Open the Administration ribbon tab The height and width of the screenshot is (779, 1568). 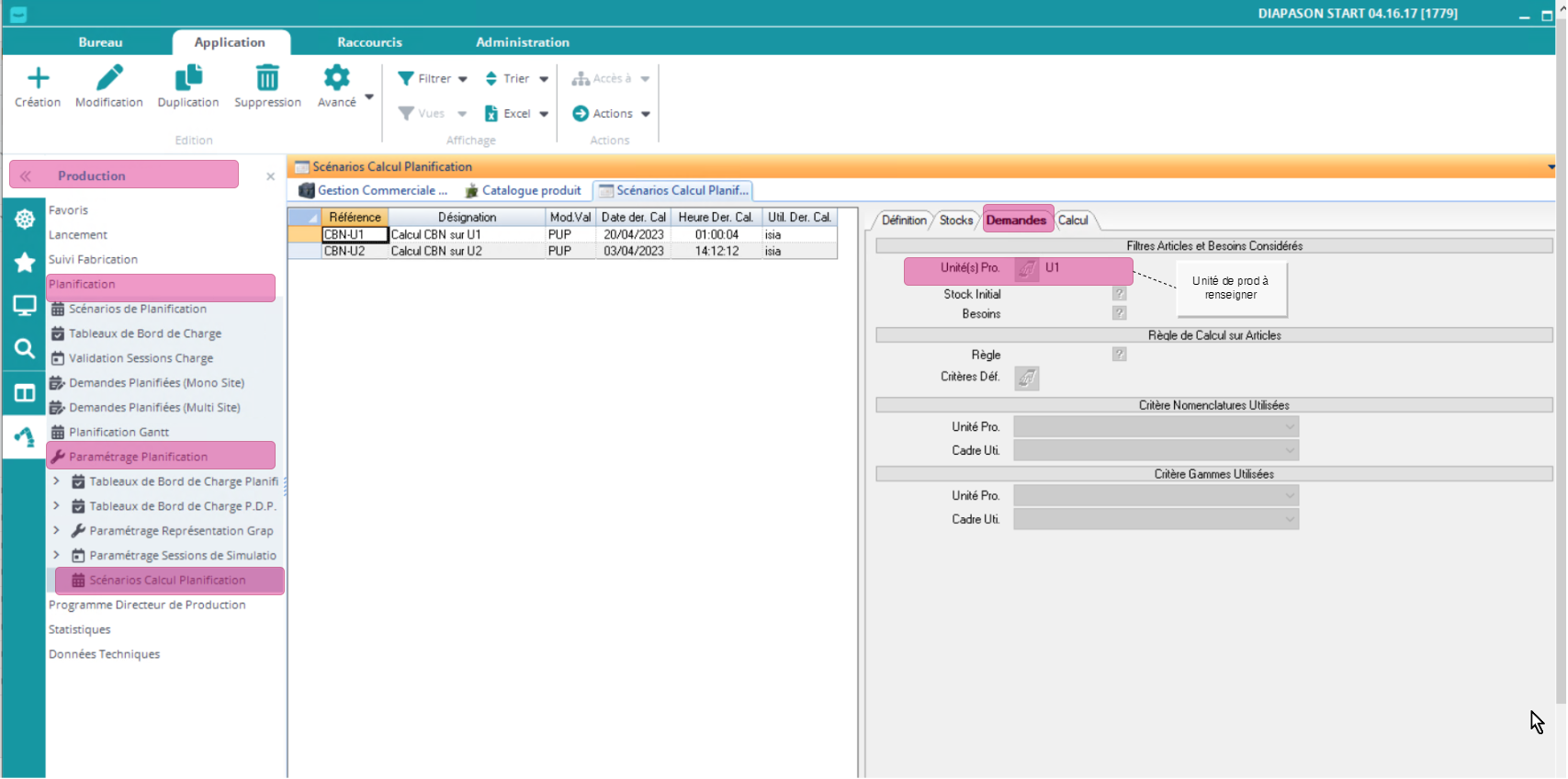point(522,42)
